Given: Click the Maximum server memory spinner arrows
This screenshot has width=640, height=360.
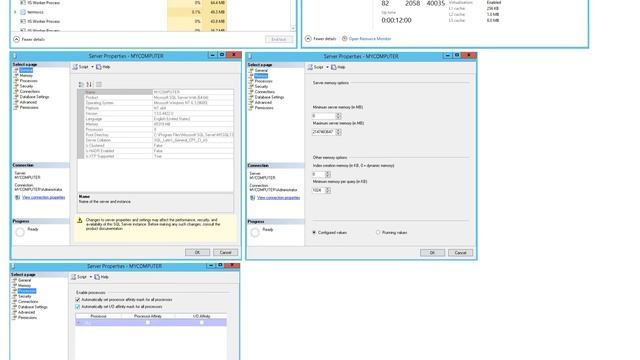Looking at the screenshot, I should [x=338, y=132].
